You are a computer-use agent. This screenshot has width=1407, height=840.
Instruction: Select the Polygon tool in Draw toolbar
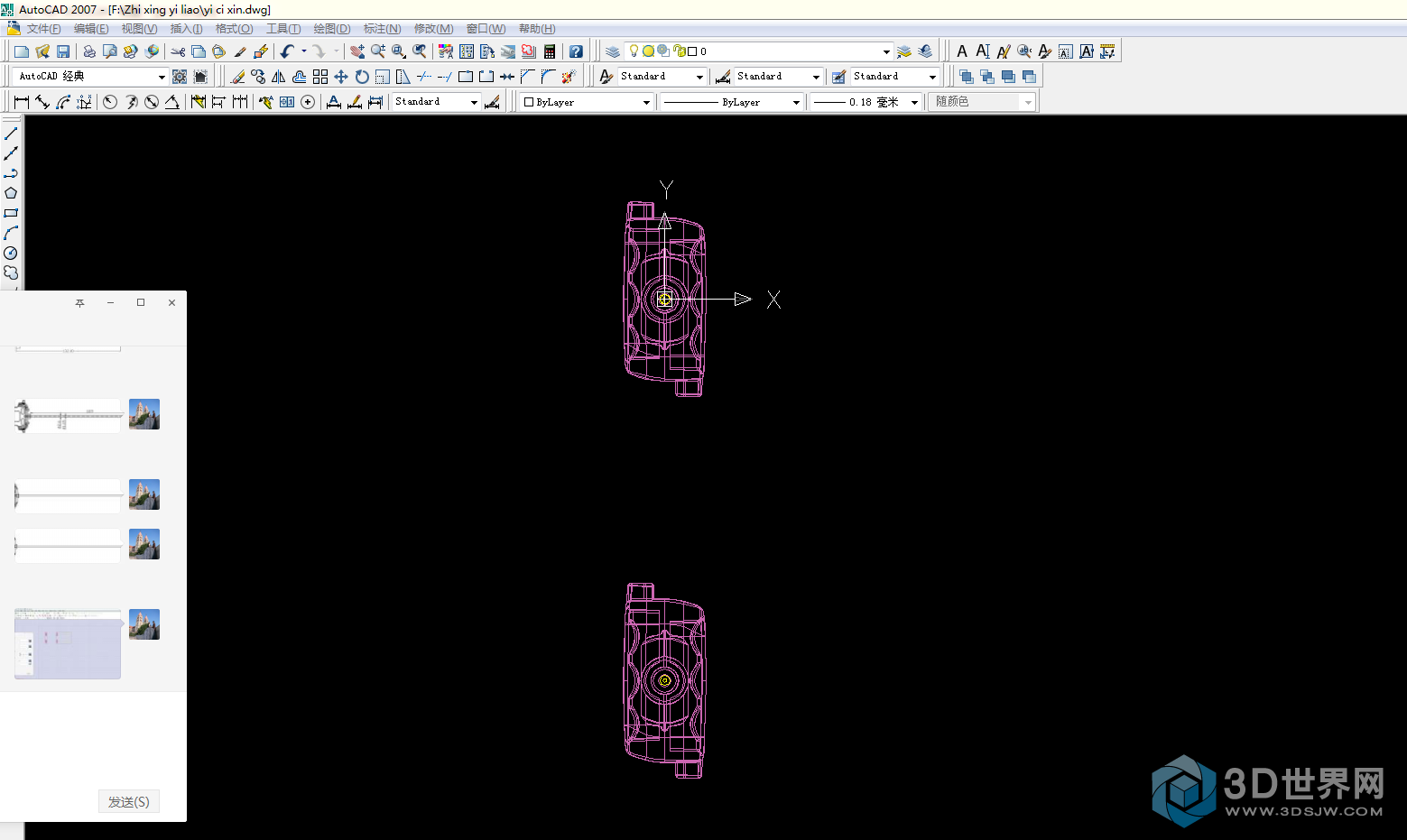(11, 193)
